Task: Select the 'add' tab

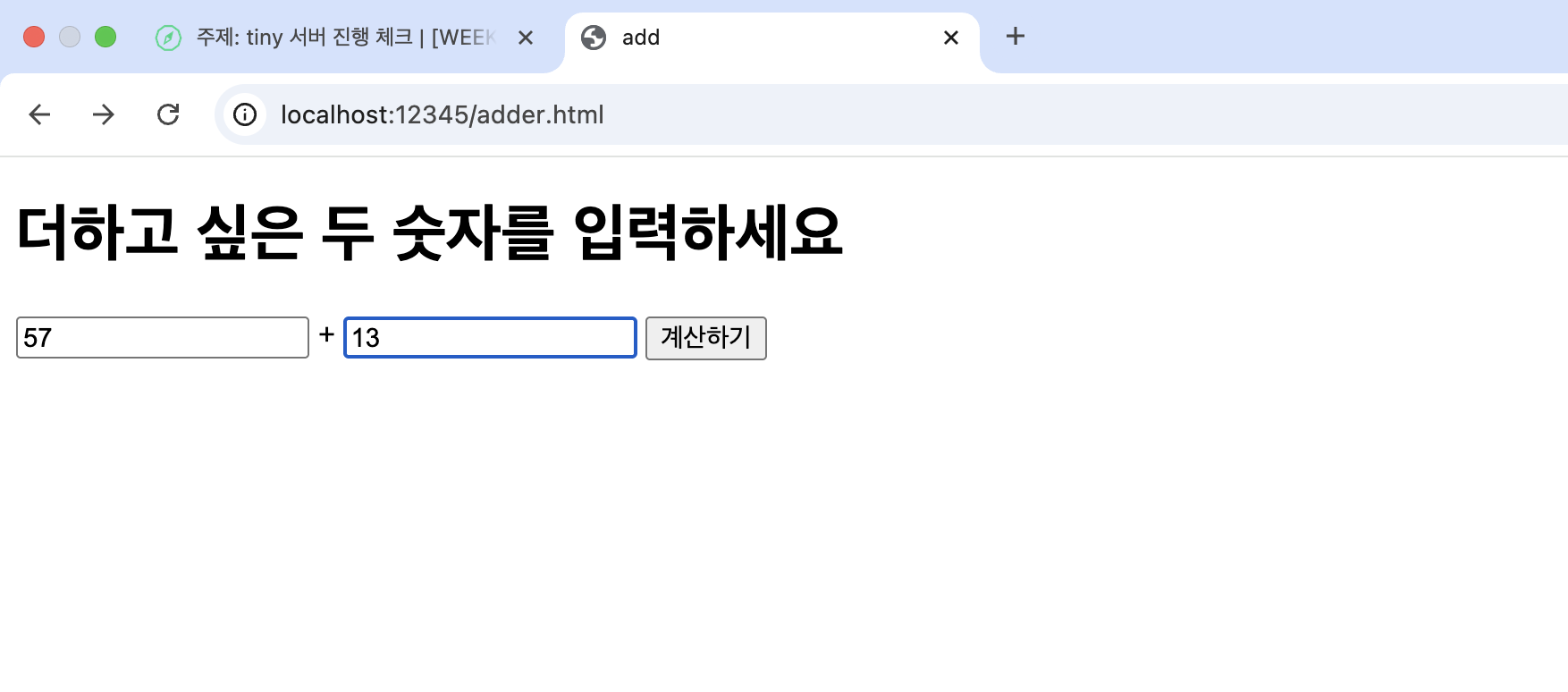Action: point(771,38)
